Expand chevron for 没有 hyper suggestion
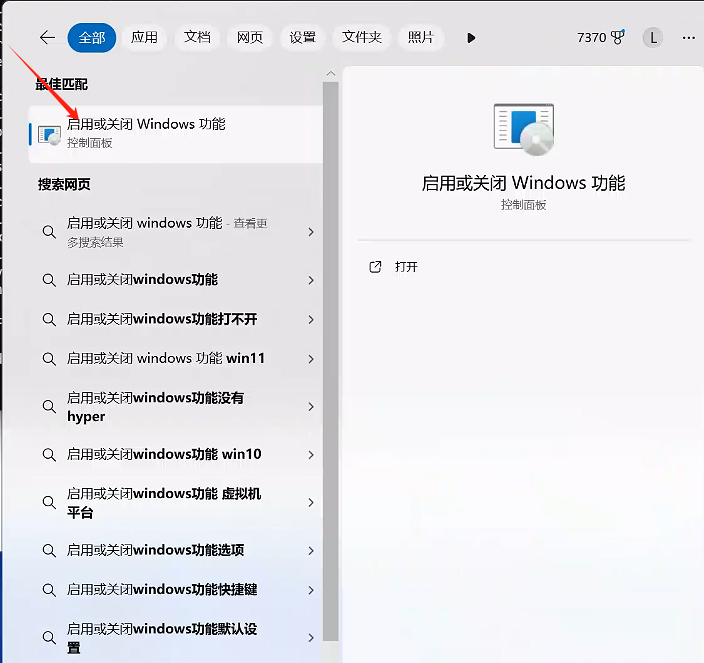This screenshot has height=663, width=704. 311,407
